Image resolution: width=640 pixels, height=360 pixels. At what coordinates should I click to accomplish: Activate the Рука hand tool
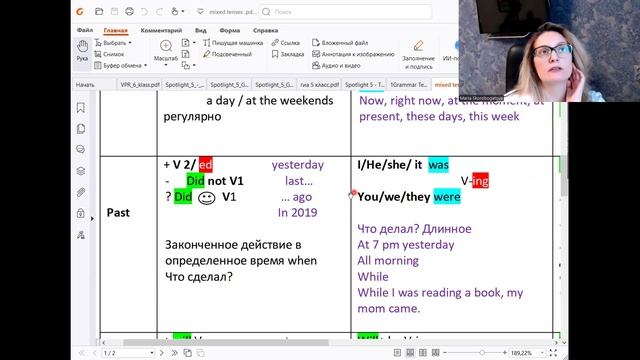[82, 51]
